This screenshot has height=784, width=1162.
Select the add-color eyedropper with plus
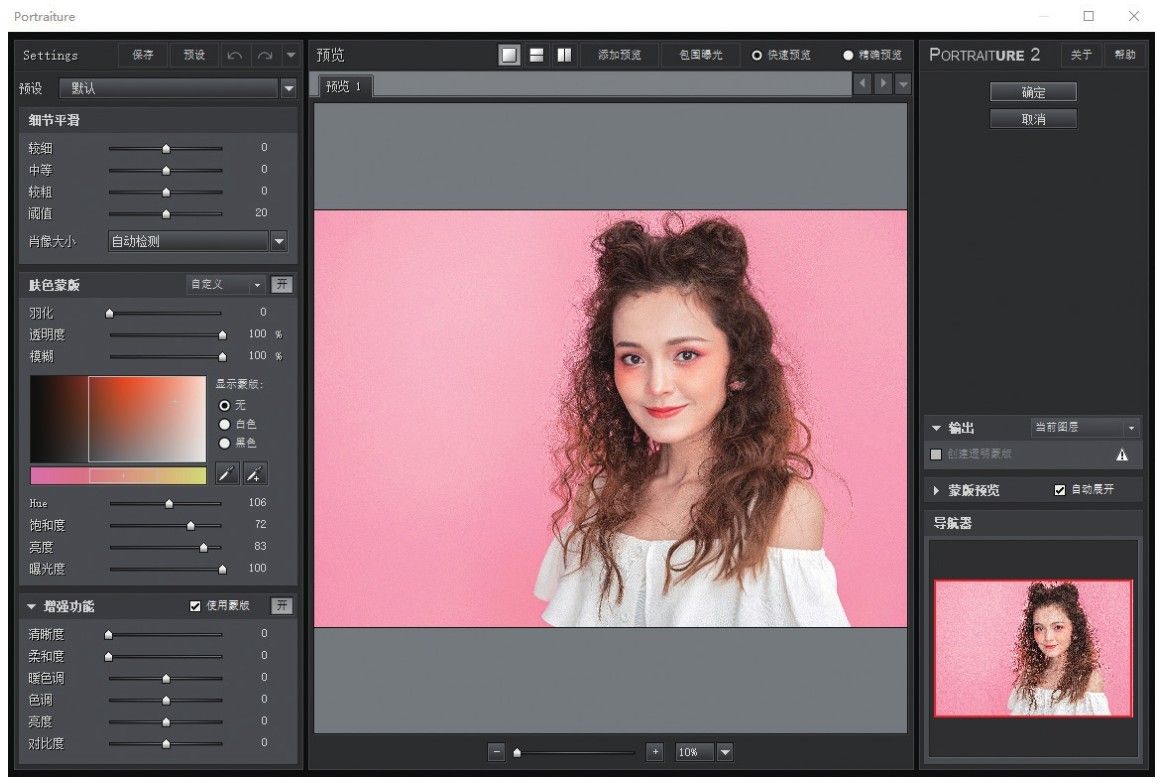coord(255,474)
